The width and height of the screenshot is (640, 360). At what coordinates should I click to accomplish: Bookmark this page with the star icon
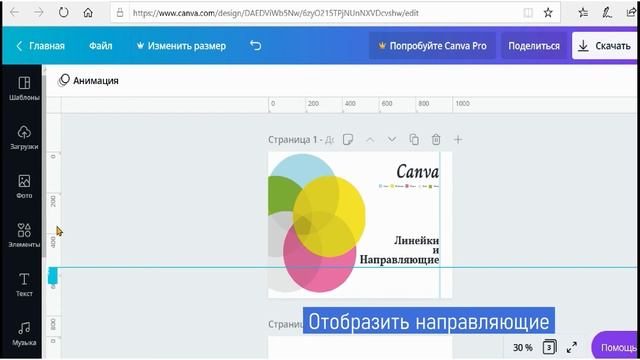pos(548,13)
